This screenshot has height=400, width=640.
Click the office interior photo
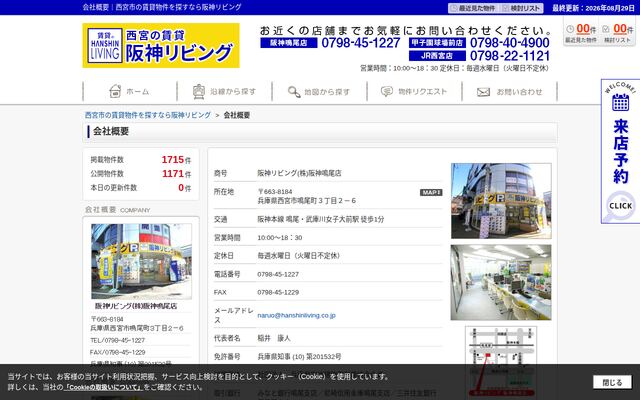(x=501, y=282)
